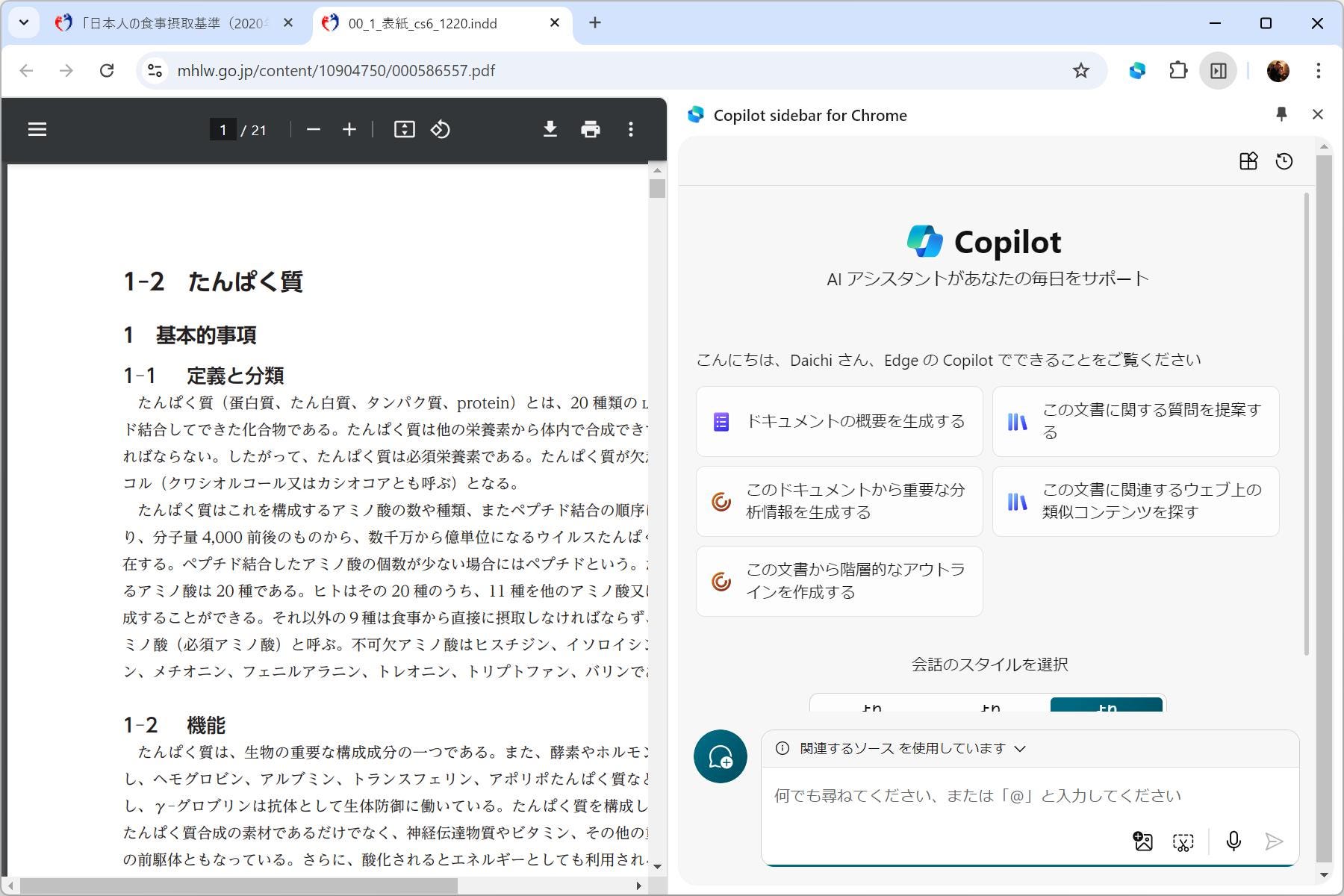Open the Chrome profile avatar
The height and width of the screenshot is (896, 1344).
point(1278,70)
